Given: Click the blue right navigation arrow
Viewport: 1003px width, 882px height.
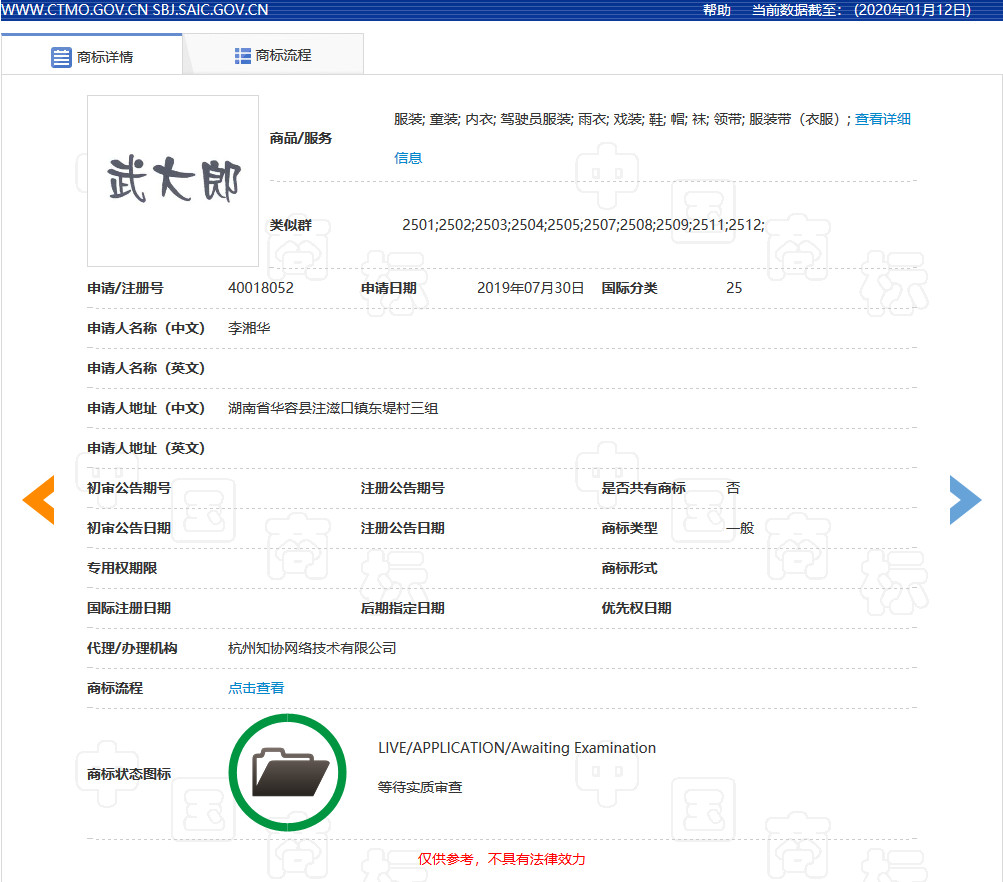Looking at the screenshot, I should click(x=964, y=500).
